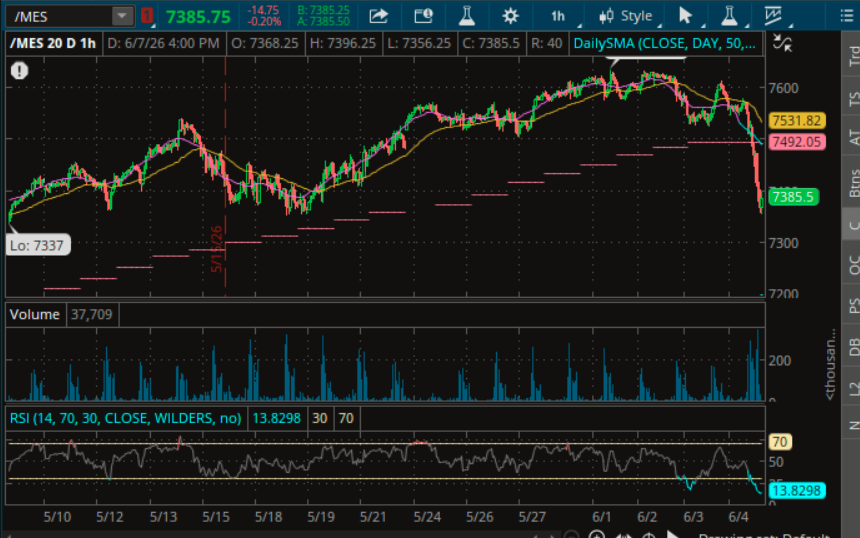Click the green 7385.5 price bubble
Screen dimensions: 860x538
point(794,197)
